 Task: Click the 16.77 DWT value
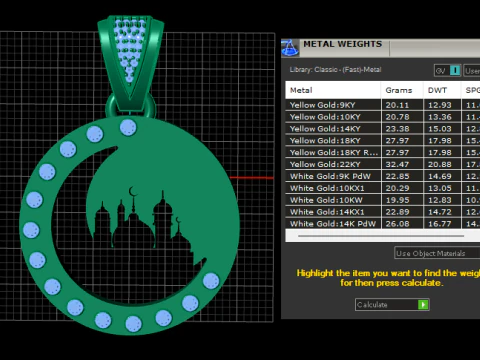click(x=440, y=224)
